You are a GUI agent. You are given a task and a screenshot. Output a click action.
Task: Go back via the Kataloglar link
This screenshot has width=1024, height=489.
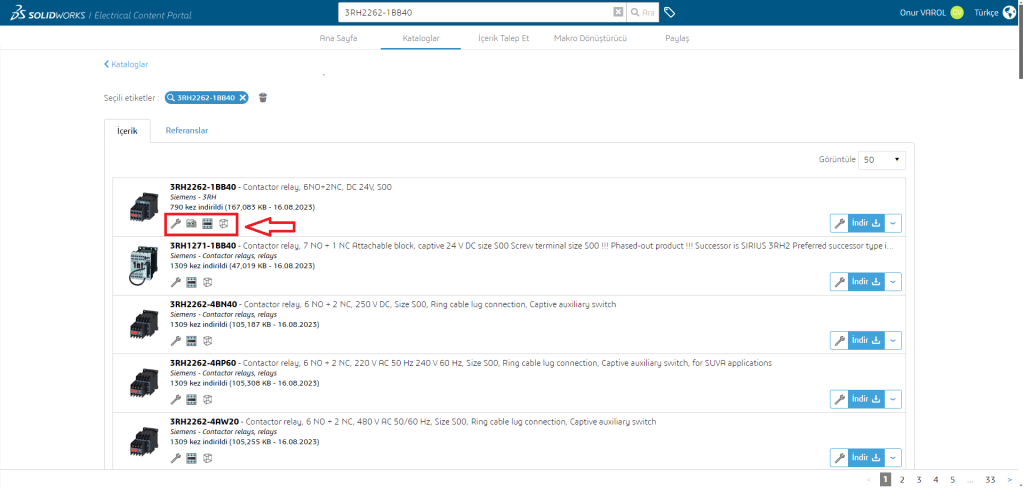click(126, 64)
